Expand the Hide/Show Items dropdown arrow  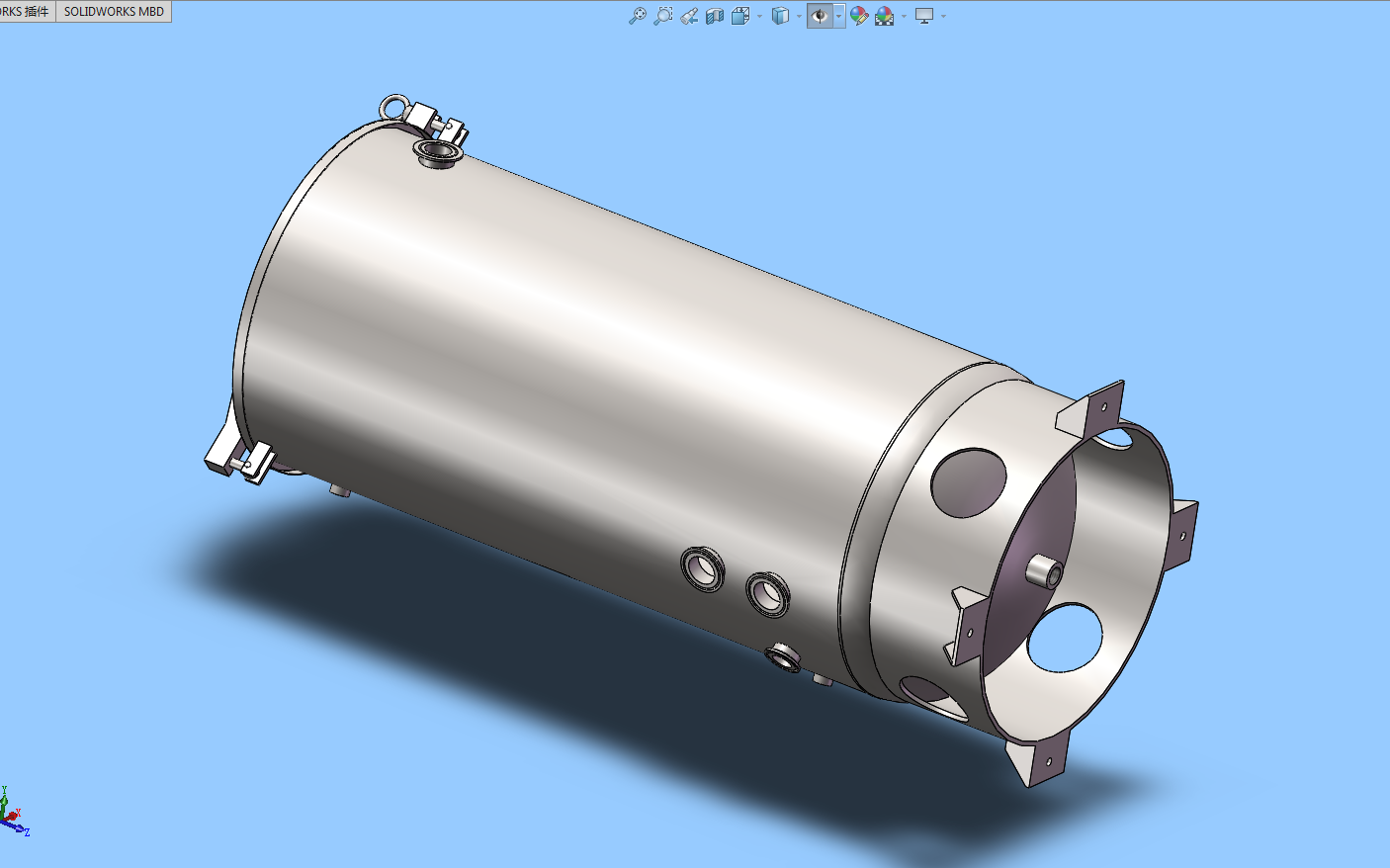tap(838, 16)
